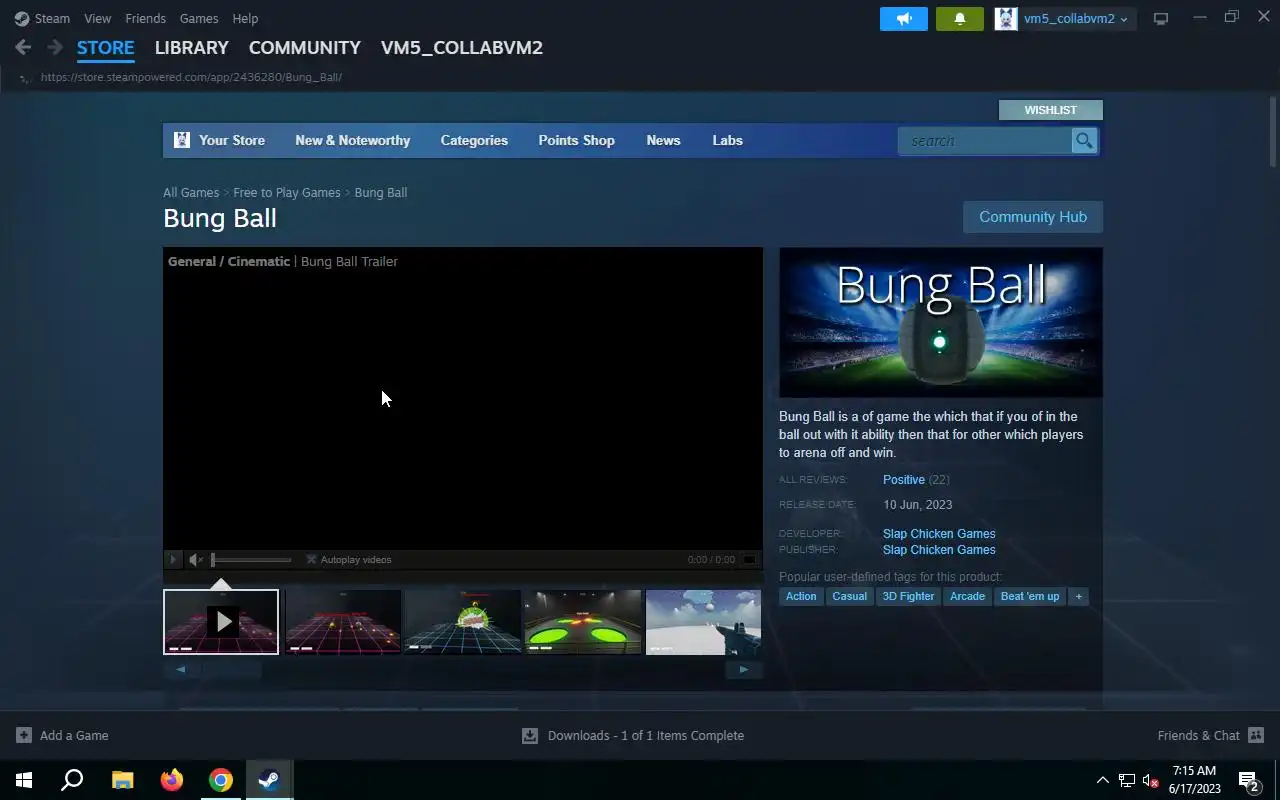Switch to the STORE tab
This screenshot has height=800, width=1280.
pos(106,47)
